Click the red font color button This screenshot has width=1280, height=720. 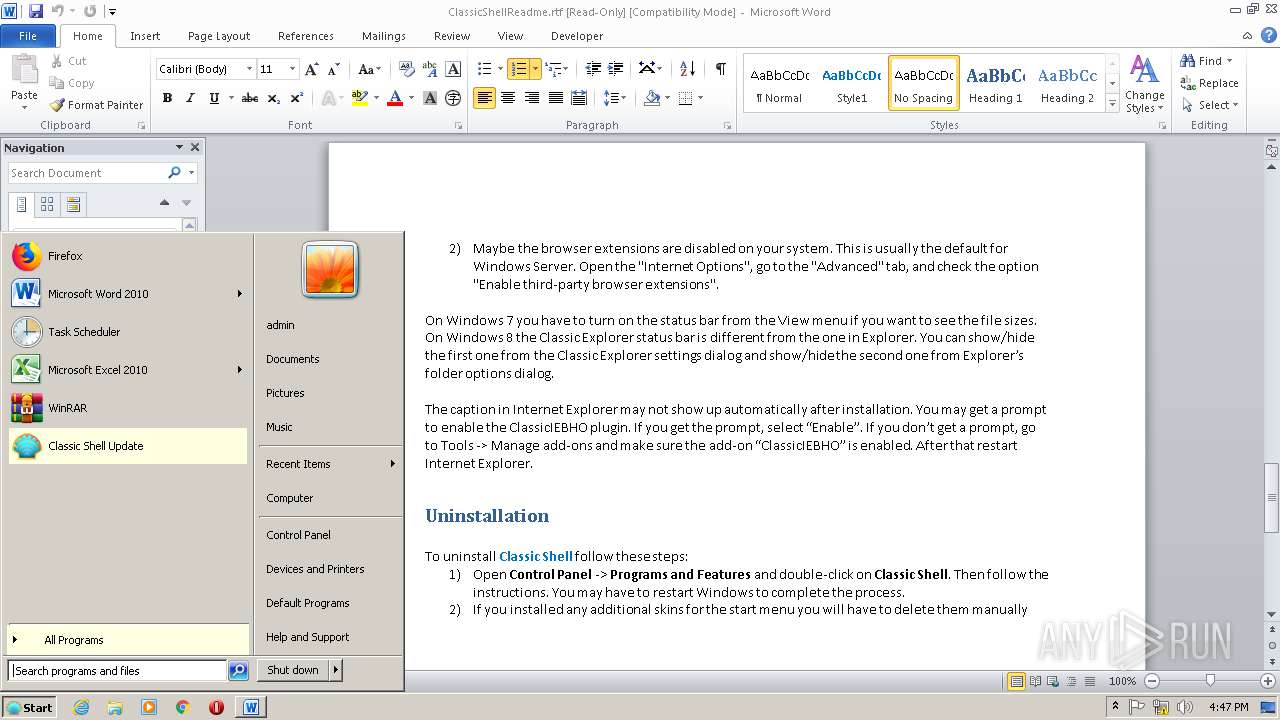395,98
